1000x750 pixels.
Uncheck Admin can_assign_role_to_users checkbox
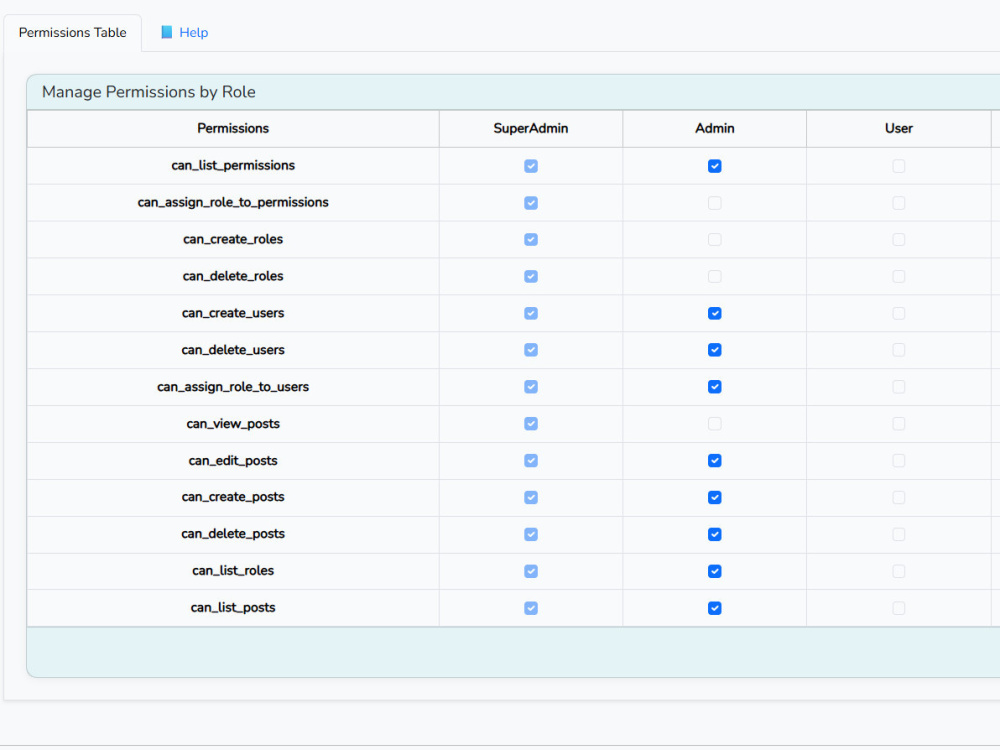point(714,387)
